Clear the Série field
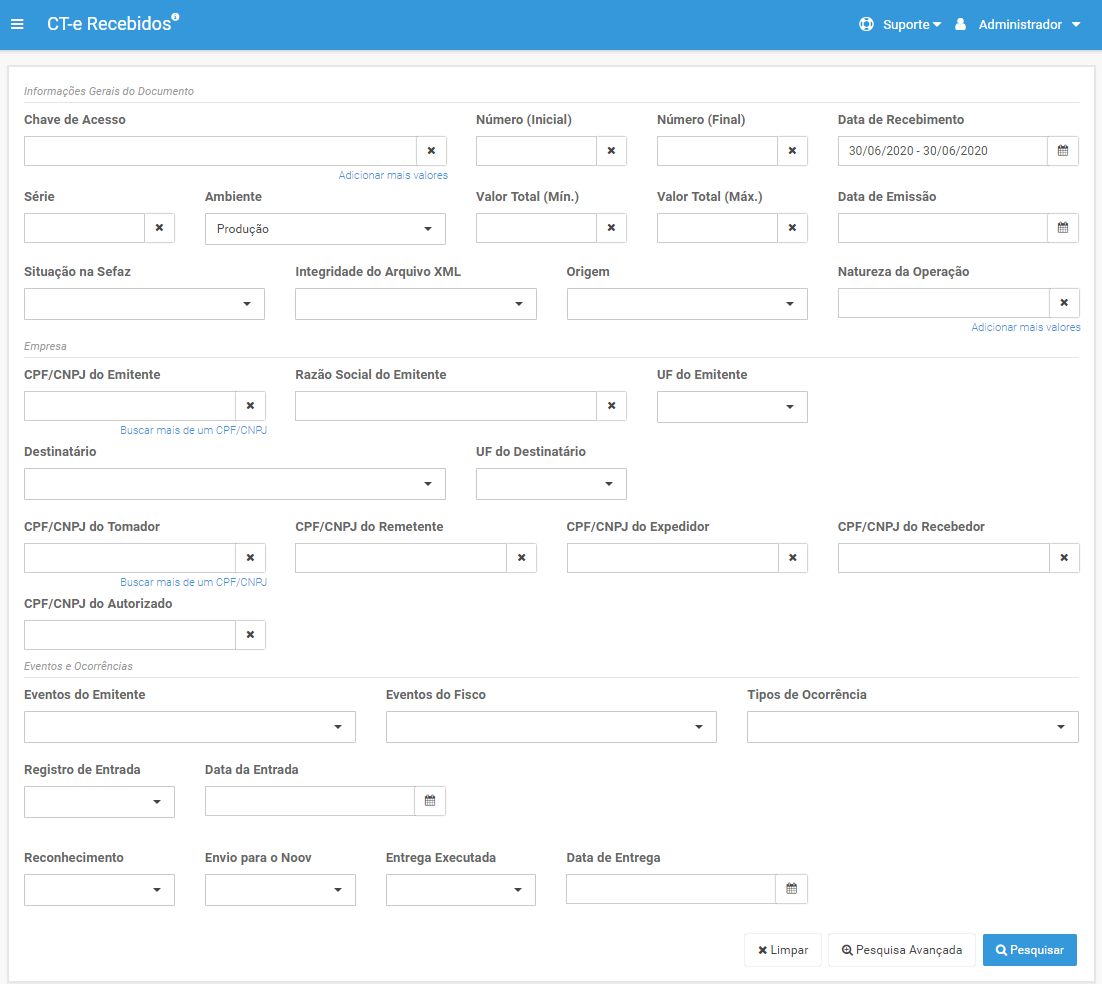The height and width of the screenshot is (989, 1102). (160, 228)
